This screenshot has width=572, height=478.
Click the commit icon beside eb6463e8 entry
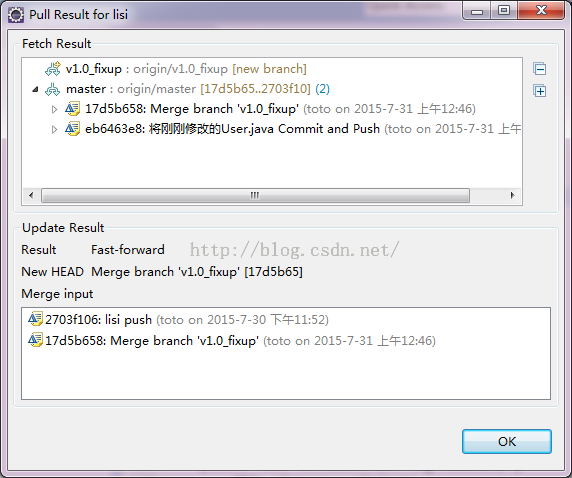(72, 129)
